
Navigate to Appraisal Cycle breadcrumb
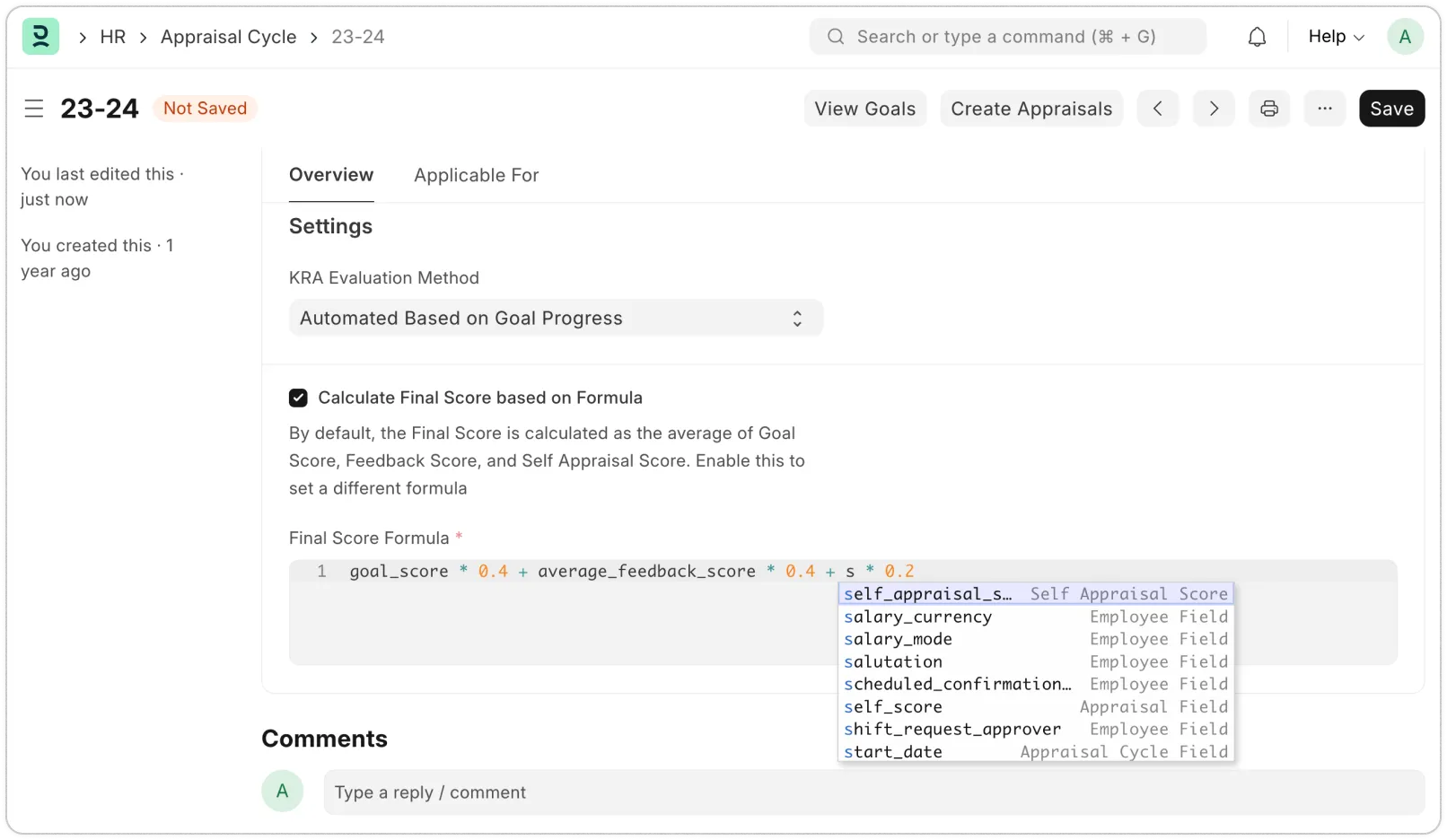pos(228,37)
